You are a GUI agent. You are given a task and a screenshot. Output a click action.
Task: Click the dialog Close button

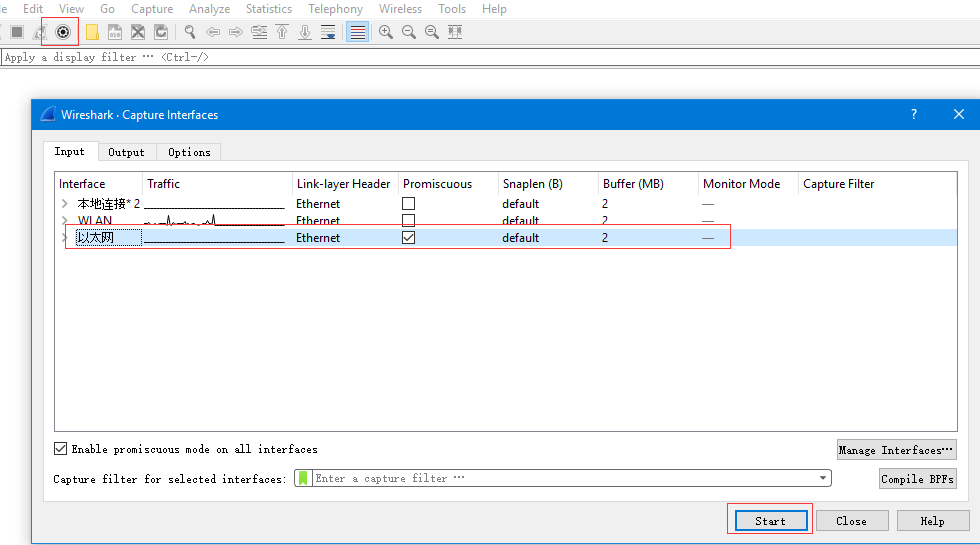coord(852,521)
